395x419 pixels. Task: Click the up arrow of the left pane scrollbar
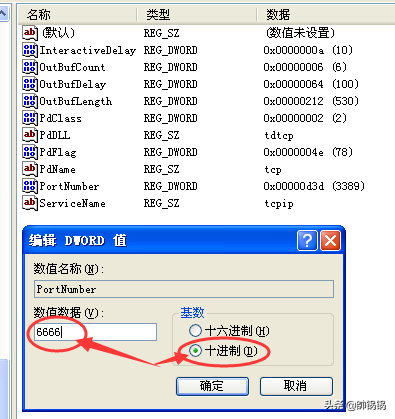point(3,13)
